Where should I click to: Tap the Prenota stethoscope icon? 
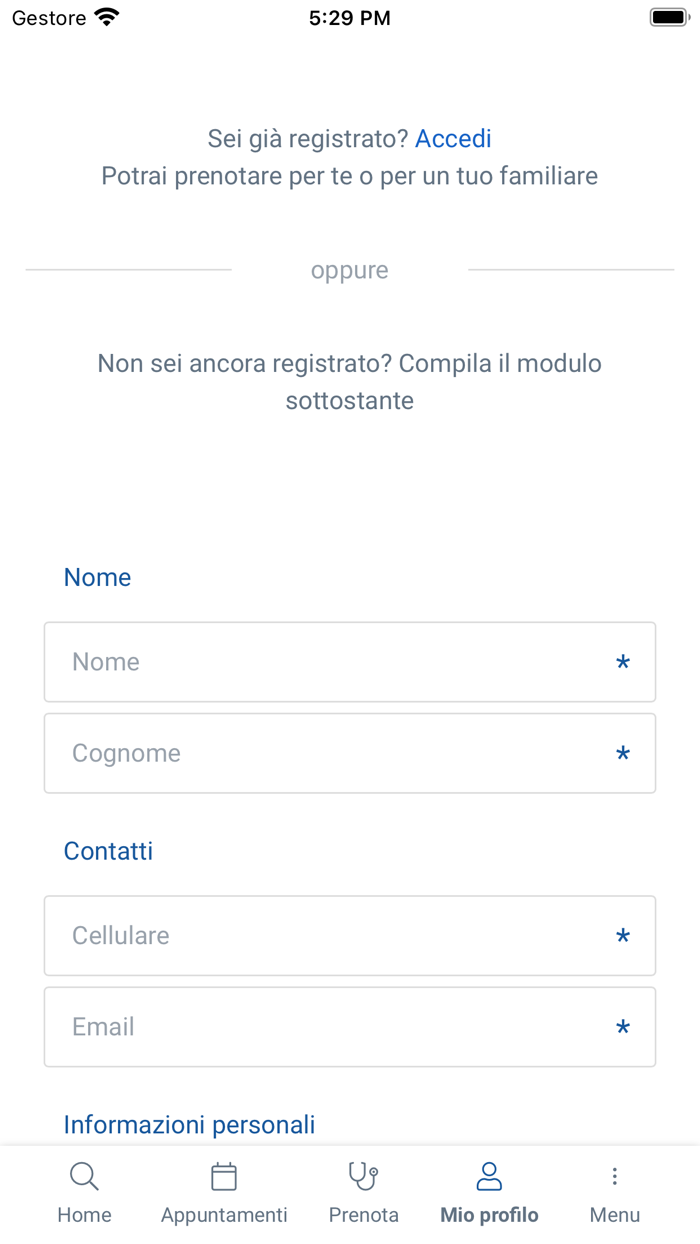(363, 1177)
